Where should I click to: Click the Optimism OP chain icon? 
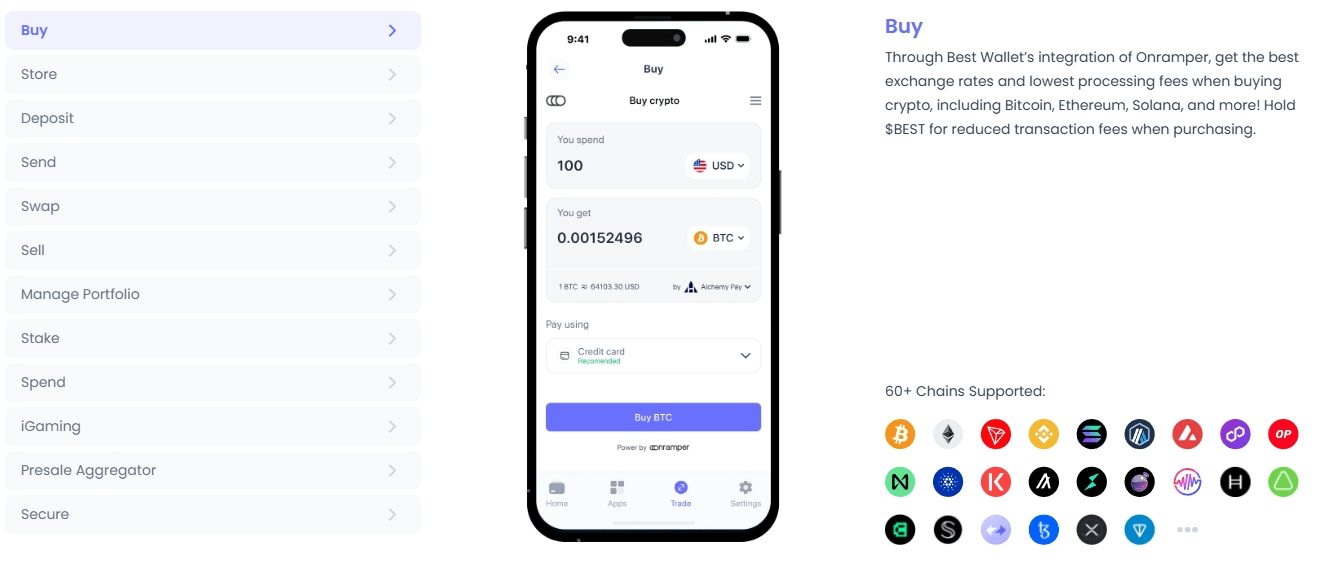click(1283, 434)
